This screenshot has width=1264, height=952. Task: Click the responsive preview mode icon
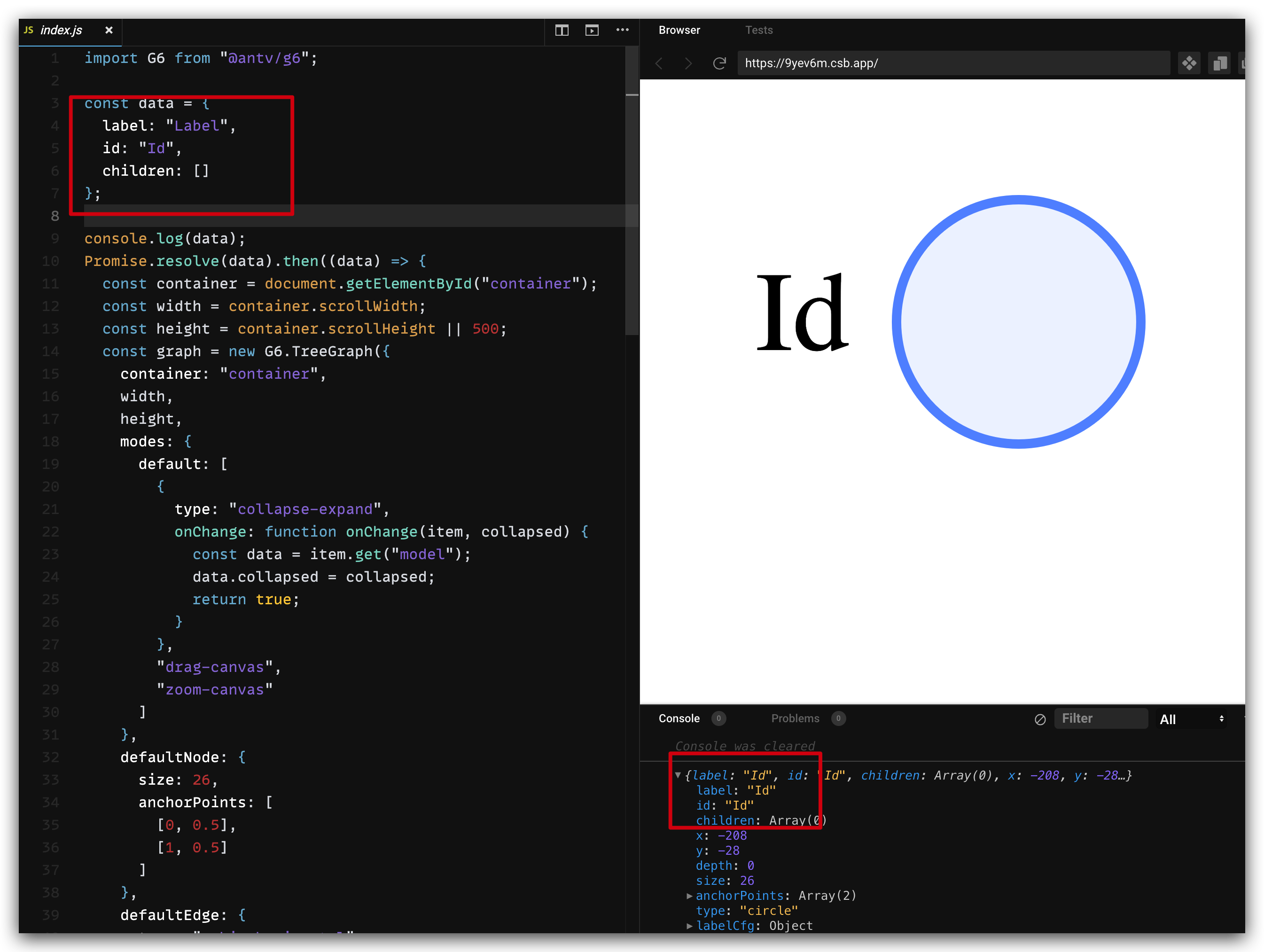tap(1189, 63)
